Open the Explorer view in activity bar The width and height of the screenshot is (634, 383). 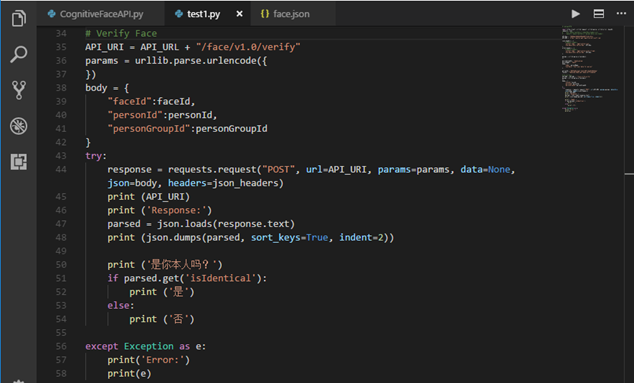[19, 18]
